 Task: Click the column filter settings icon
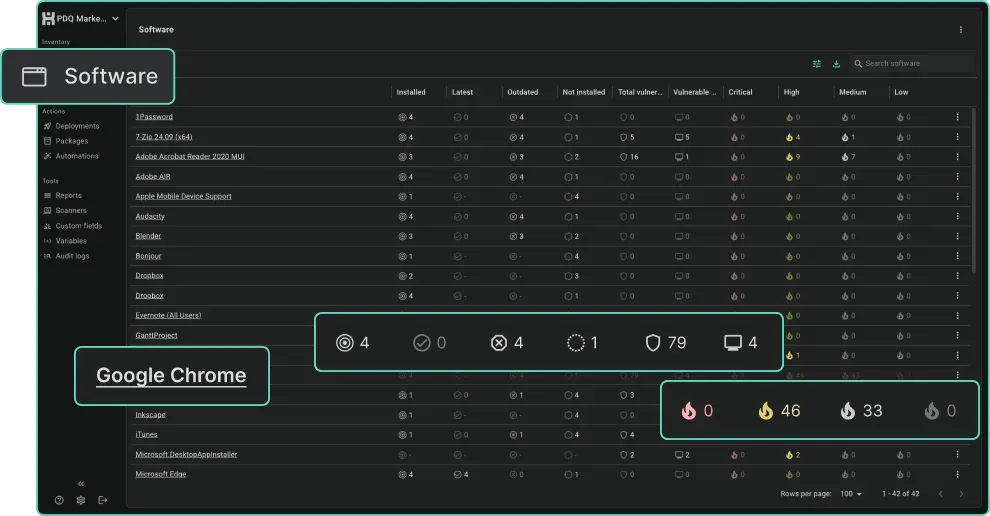click(816, 64)
